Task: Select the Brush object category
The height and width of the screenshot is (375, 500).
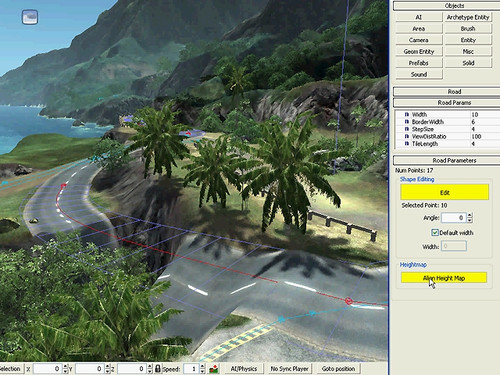Action: coord(468,29)
